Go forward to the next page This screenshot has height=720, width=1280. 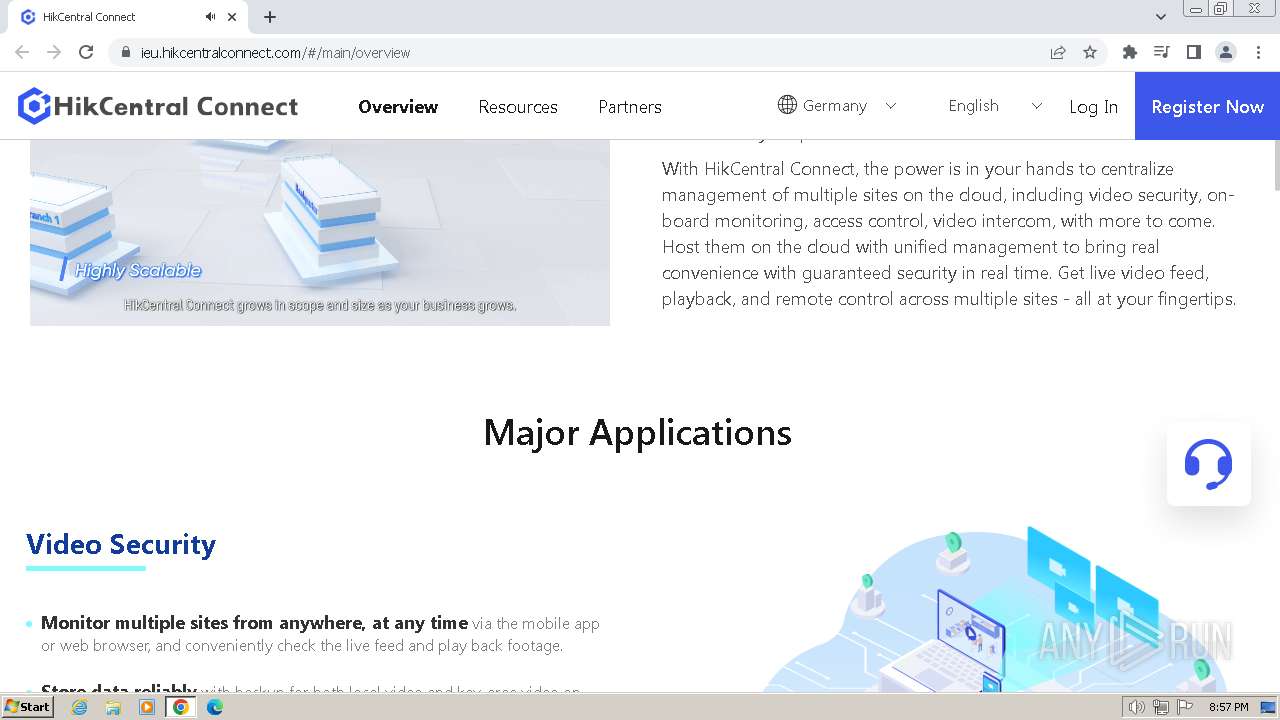(x=54, y=52)
